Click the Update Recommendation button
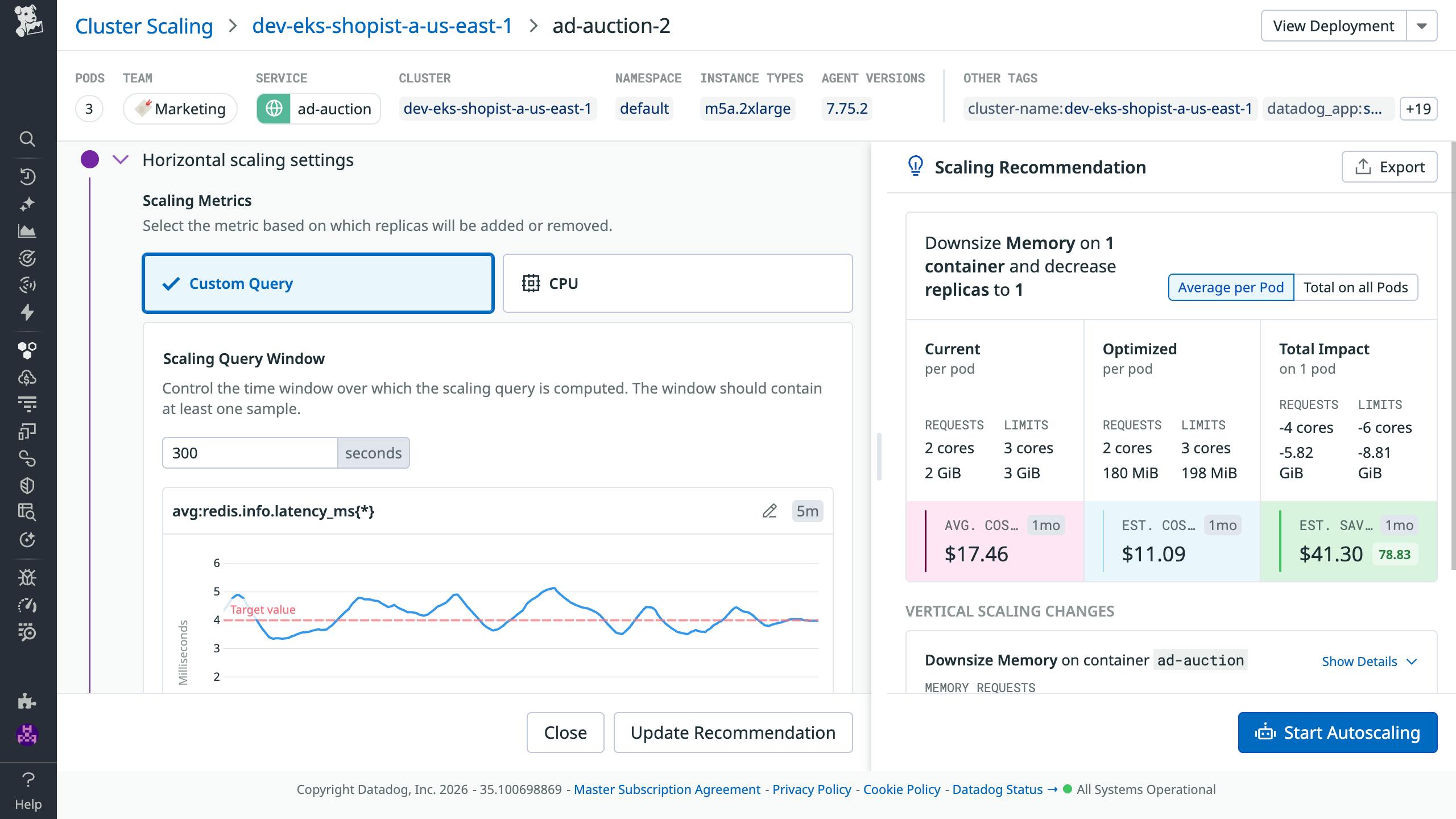The height and width of the screenshot is (819, 1456). pyautogui.click(x=733, y=733)
